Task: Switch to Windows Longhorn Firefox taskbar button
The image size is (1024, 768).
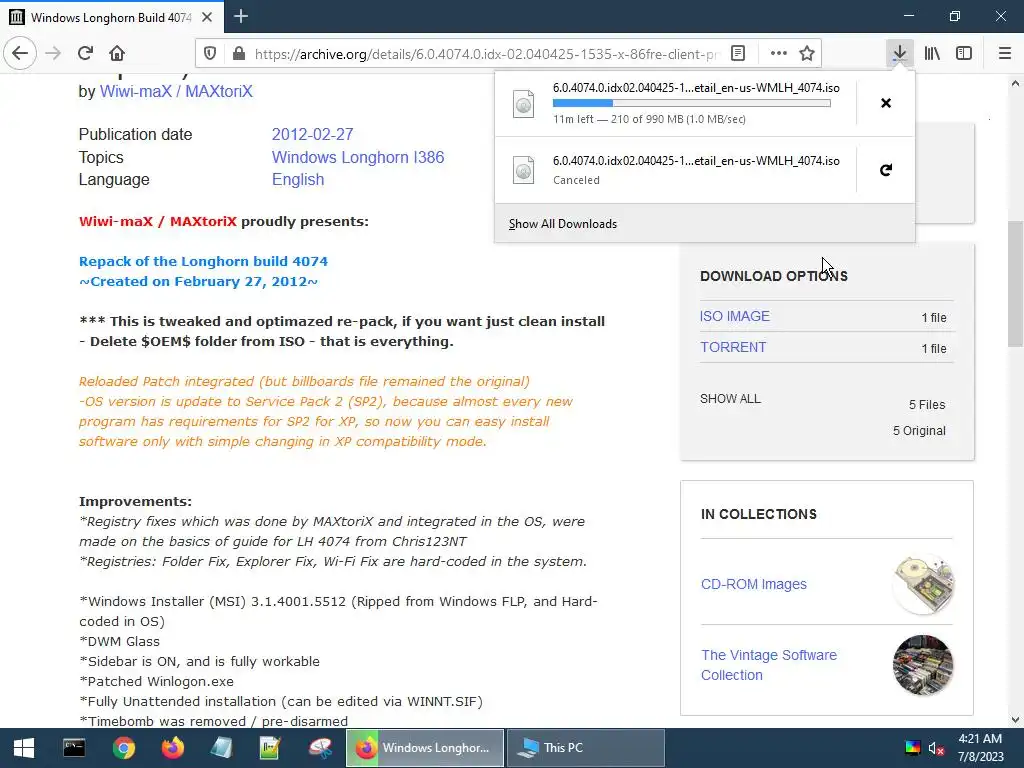Action: pyautogui.click(x=424, y=748)
